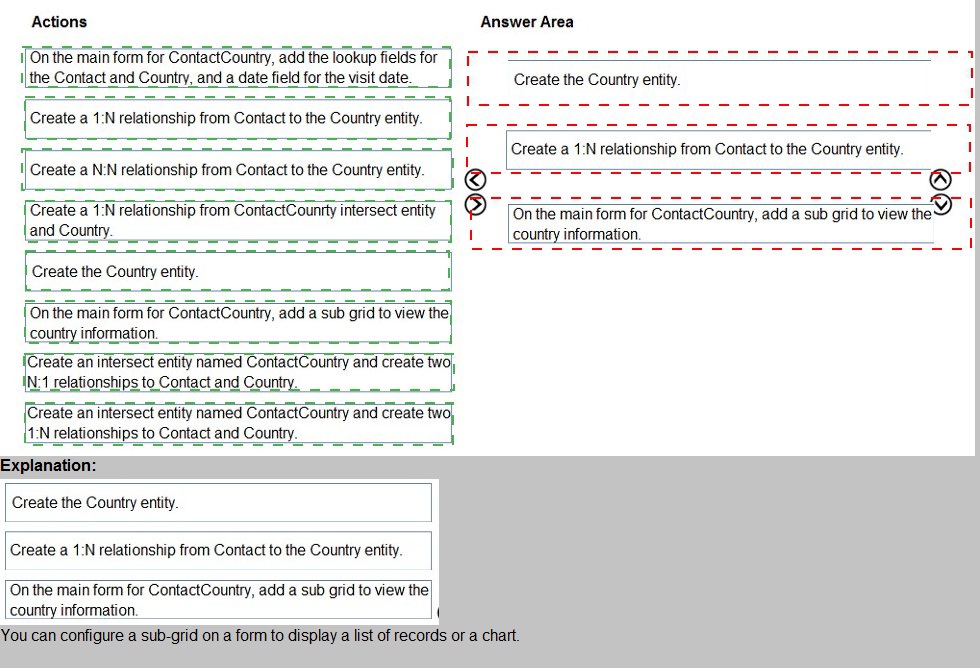Select 1:N relationship from ContactCounrty intersect entity action
Screen dimensions: 980x668
238,221
